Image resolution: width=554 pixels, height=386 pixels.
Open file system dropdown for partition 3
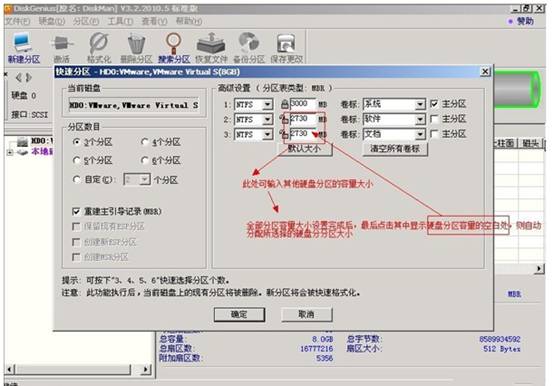[x=268, y=135]
